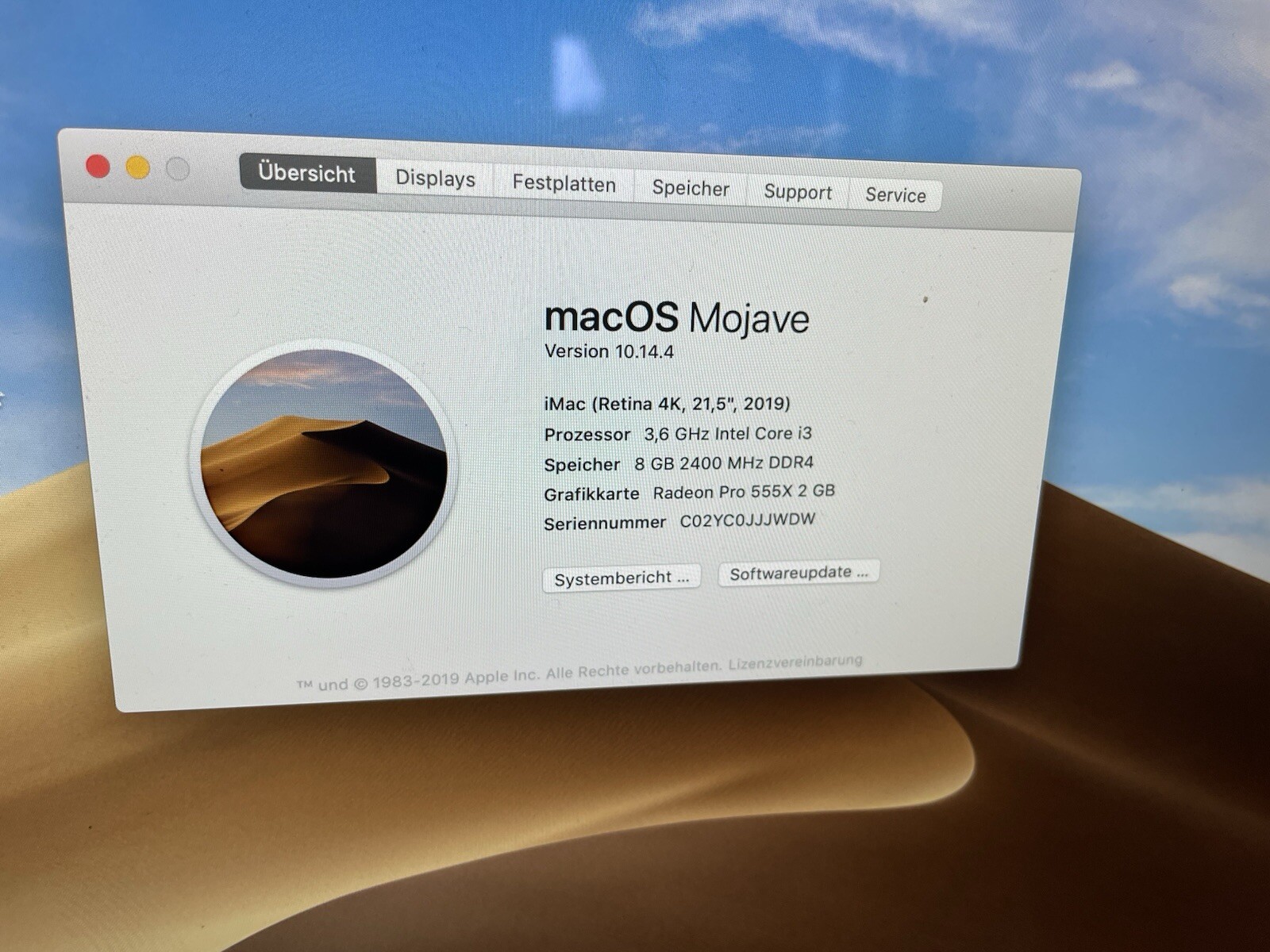The height and width of the screenshot is (952, 1270).
Task: Click the round macOS Mojave dune icon
Action: coord(323,464)
